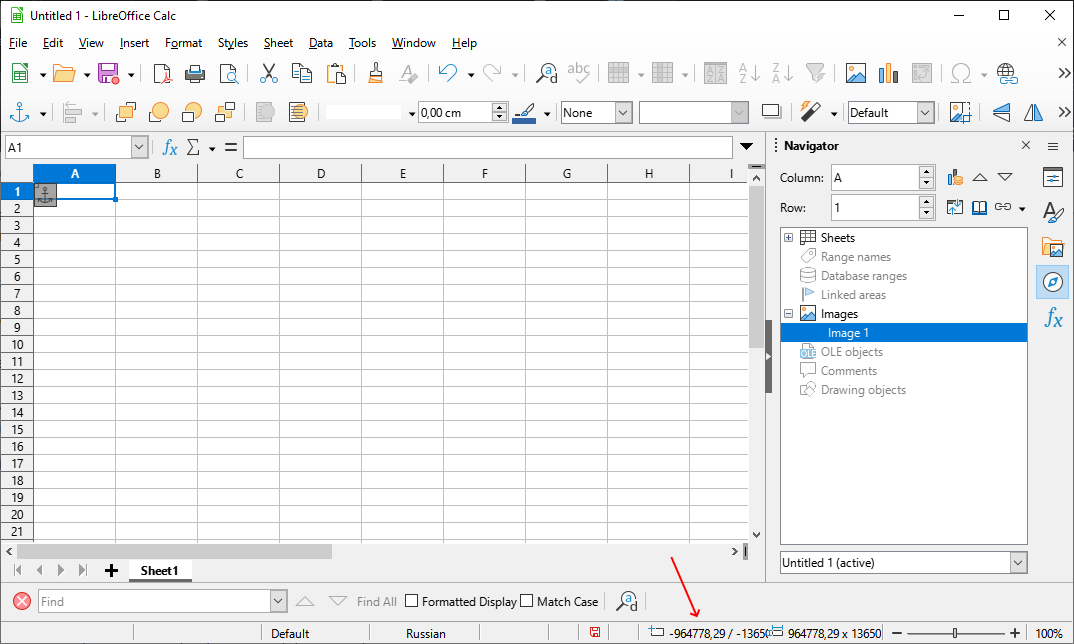Click column header B
Screen dimensions: 1074x644
point(157,173)
